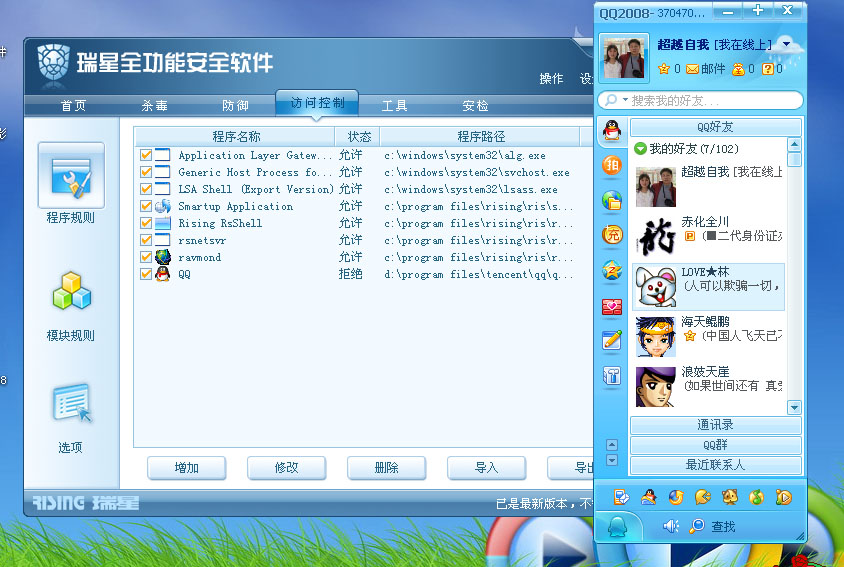Click the browser refresh icon in QQ bottom toolbar
Viewport: 844px width, 567px height.
(x=676, y=497)
